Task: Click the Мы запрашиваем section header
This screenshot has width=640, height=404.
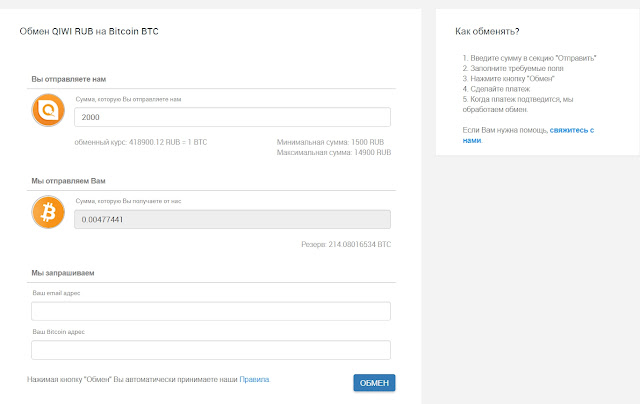Action: point(63,273)
